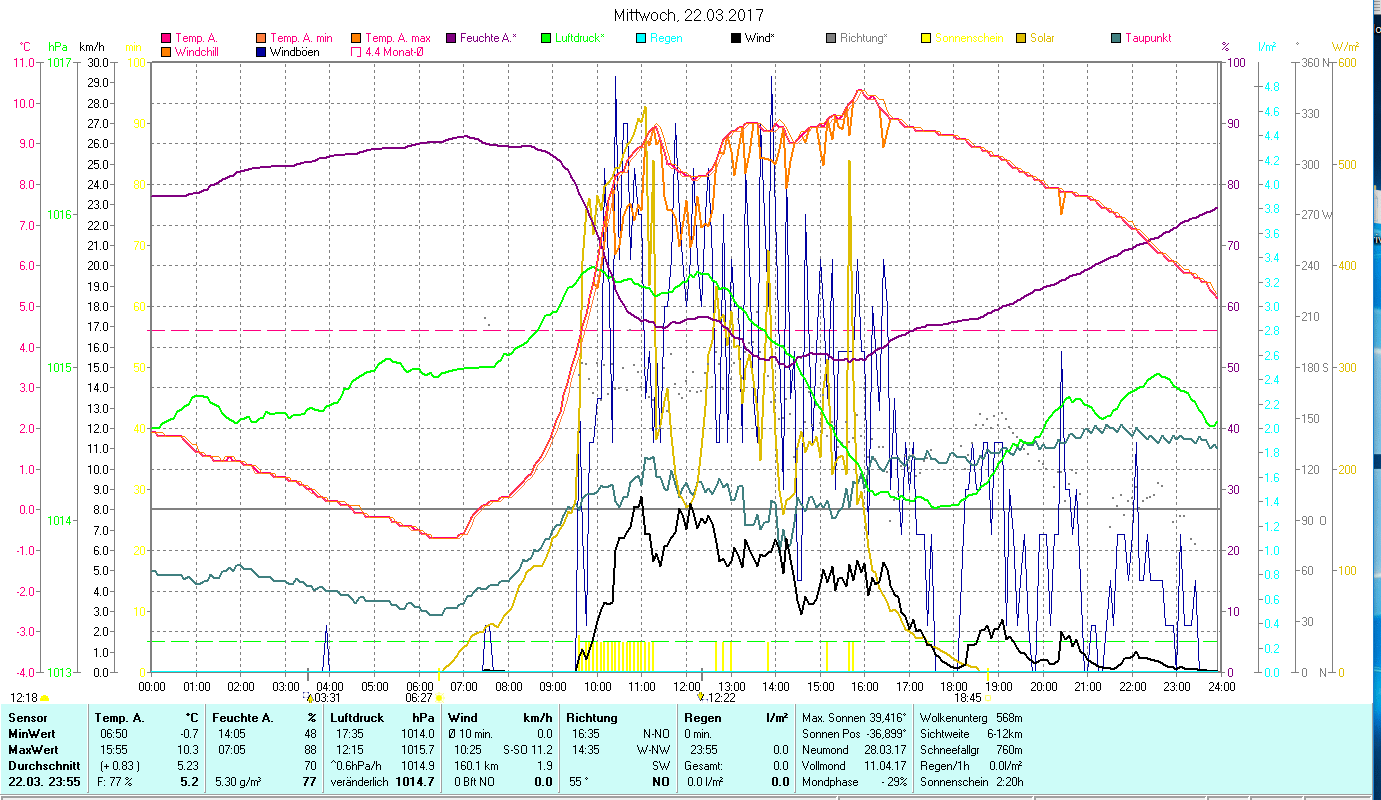This screenshot has width=1381, height=800.
Task: Click the current pressure value '1014.7'
Action: (415, 782)
